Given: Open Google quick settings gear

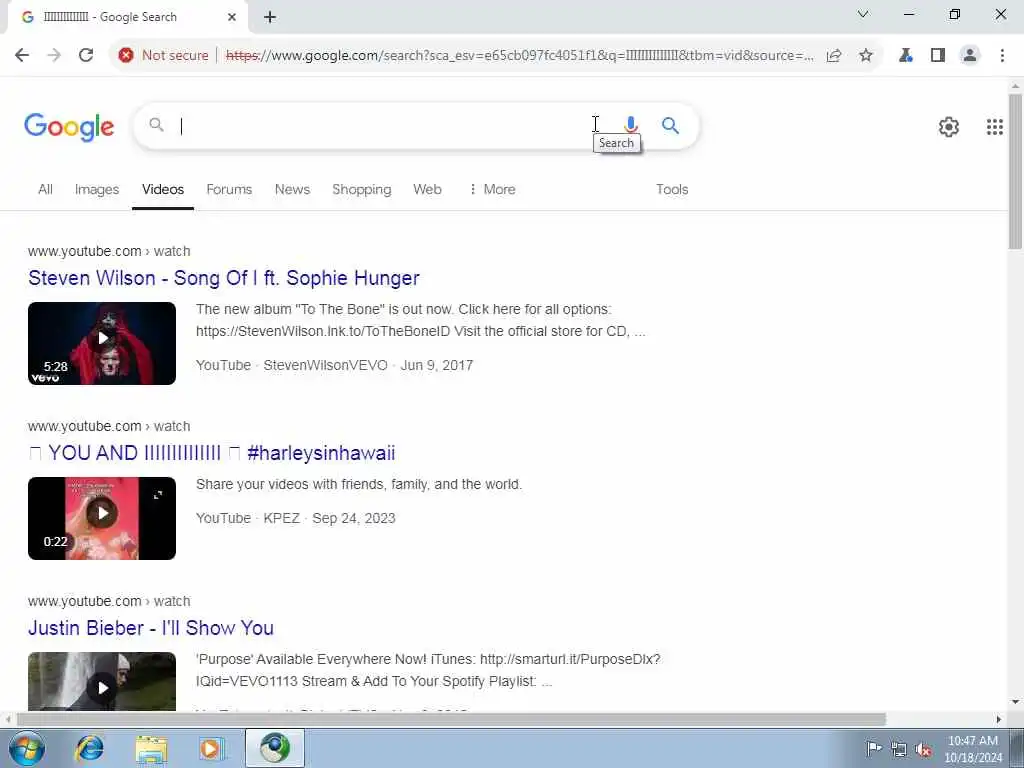Looking at the screenshot, I should tap(949, 127).
